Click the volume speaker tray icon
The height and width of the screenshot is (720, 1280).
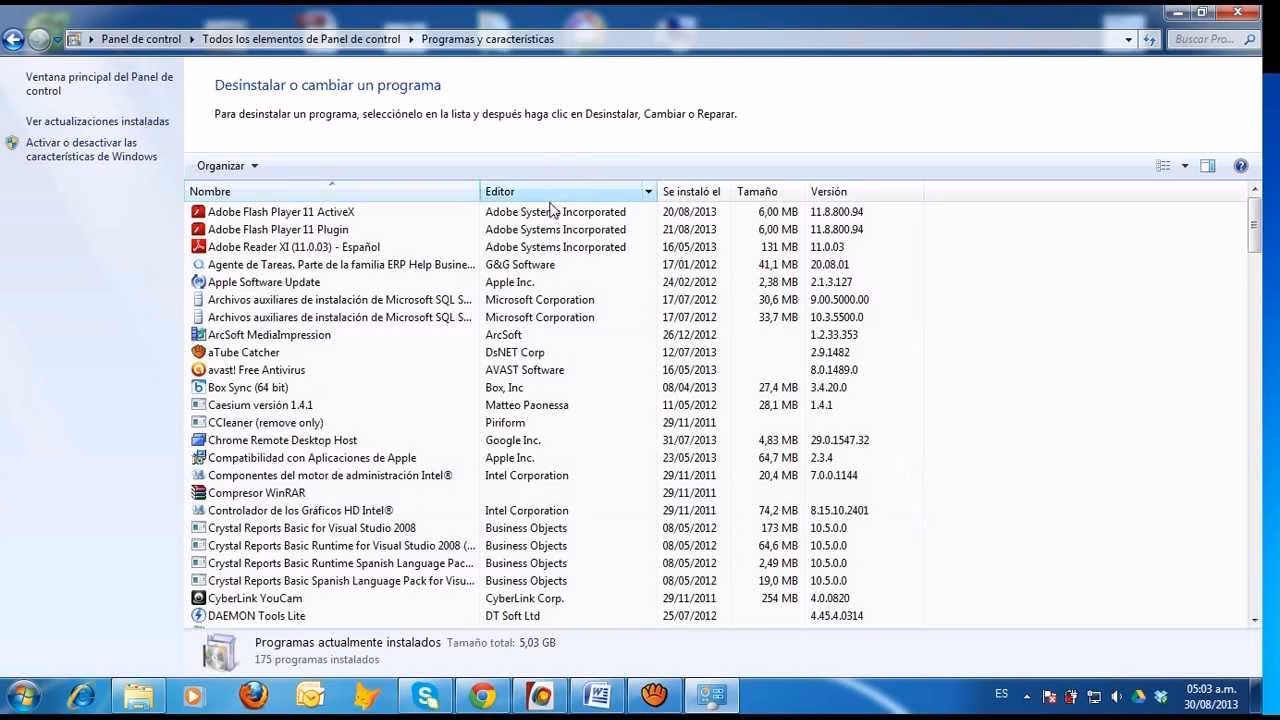[x=1116, y=697]
